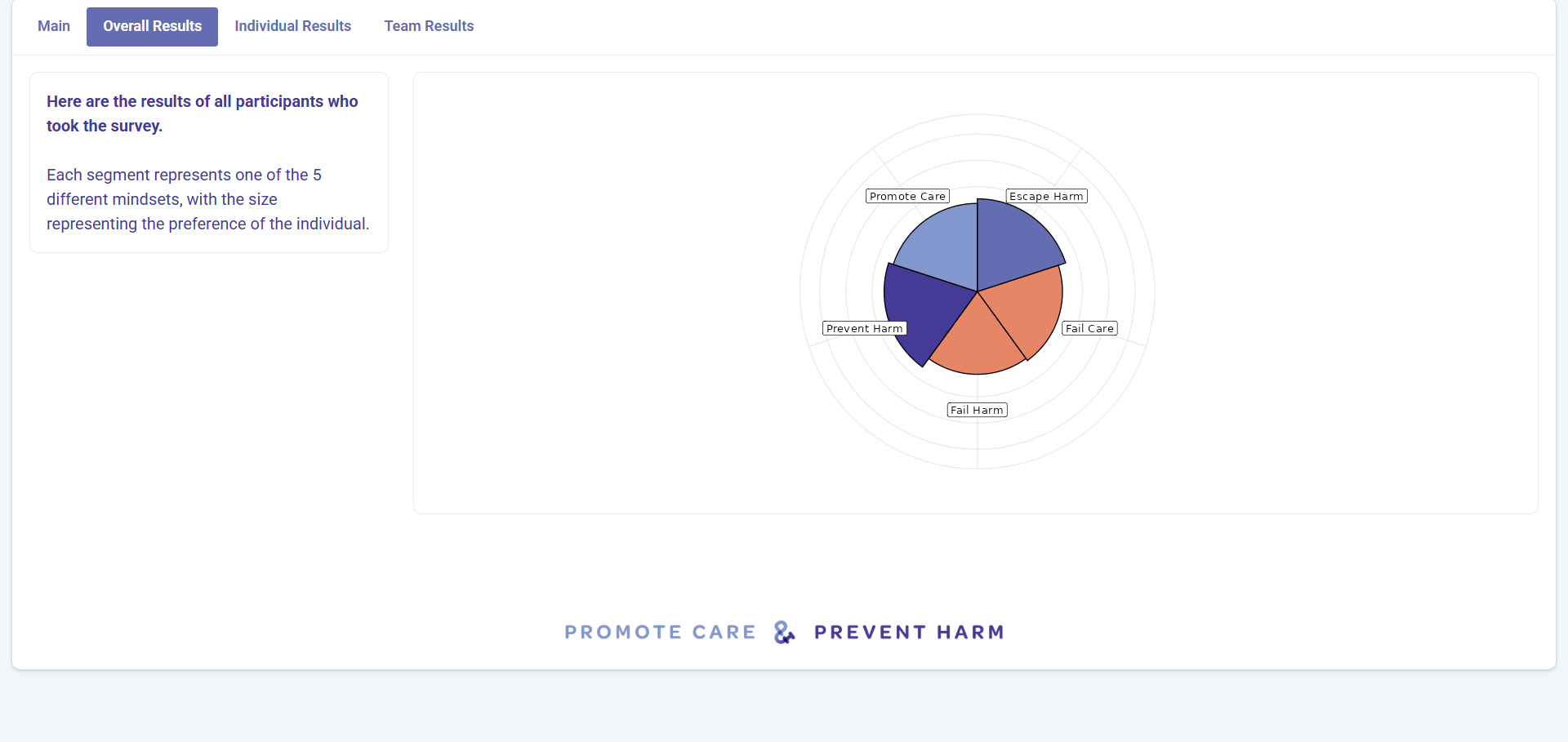Click the center of the polar chart
Image resolution: width=1568 pixels, height=742 pixels.
pos(978,291)
